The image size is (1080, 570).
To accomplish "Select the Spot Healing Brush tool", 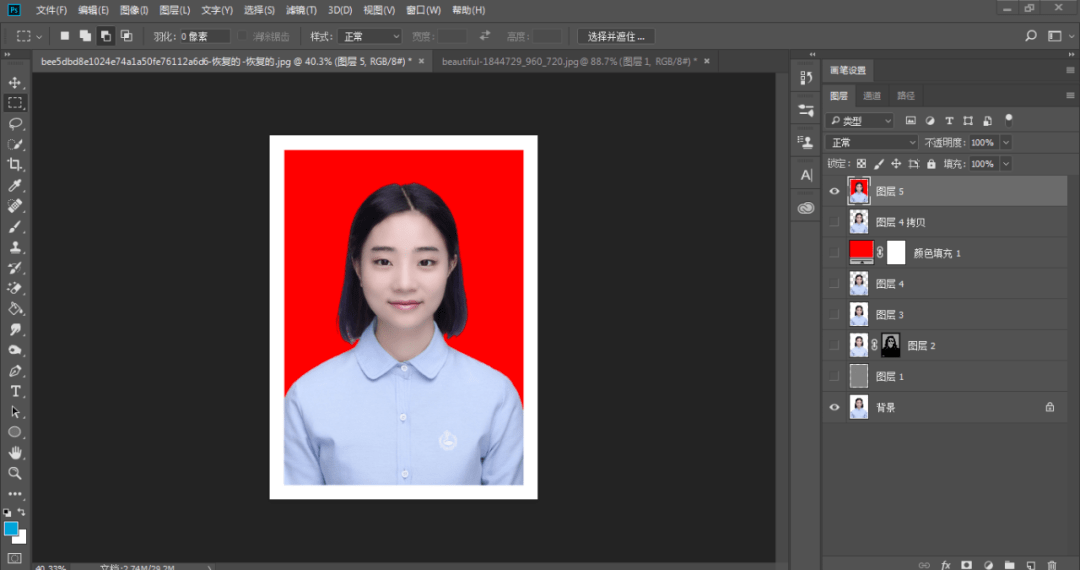I will (14, 206).
